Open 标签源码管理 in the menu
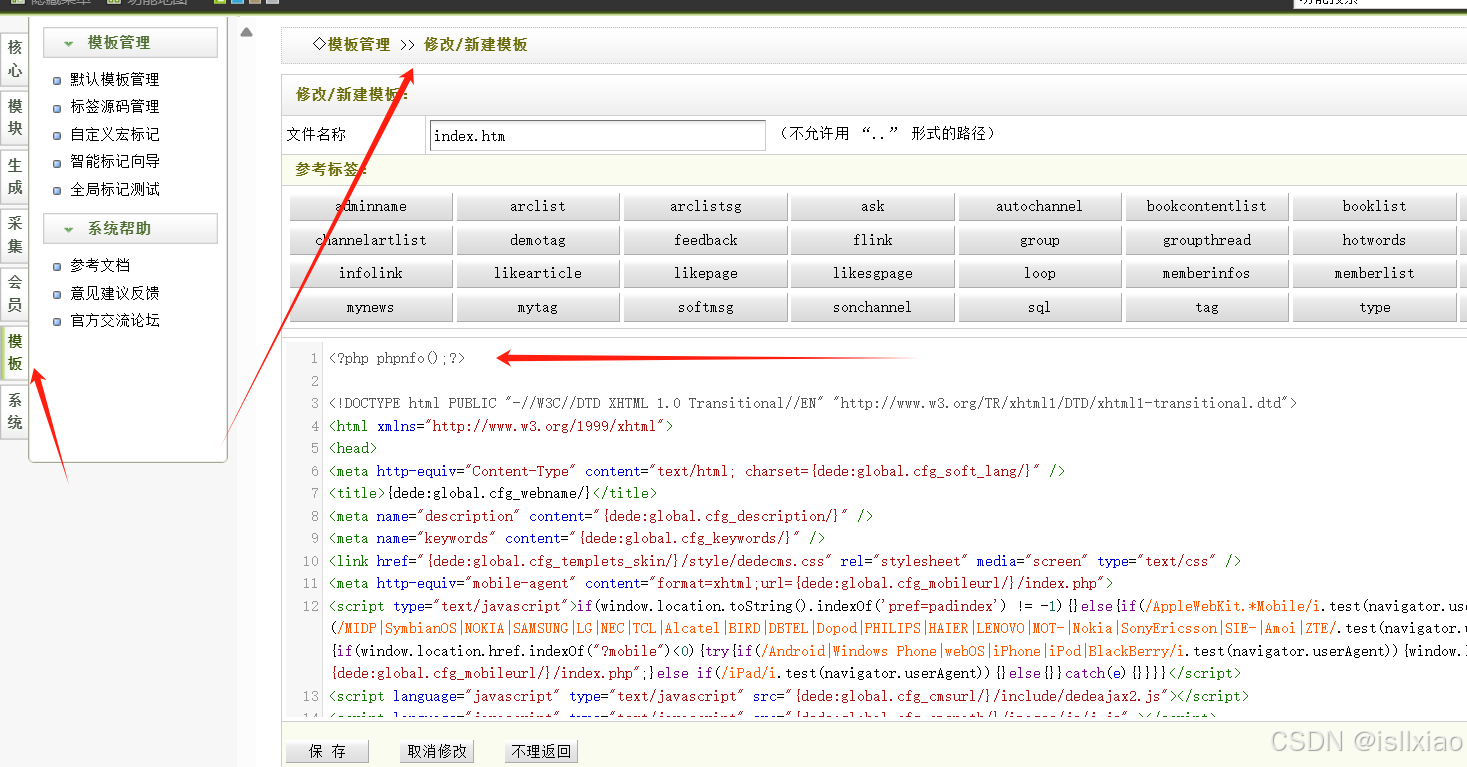Image resolution: width=1467 pixels, height=767 pixels. pos(114,106)
